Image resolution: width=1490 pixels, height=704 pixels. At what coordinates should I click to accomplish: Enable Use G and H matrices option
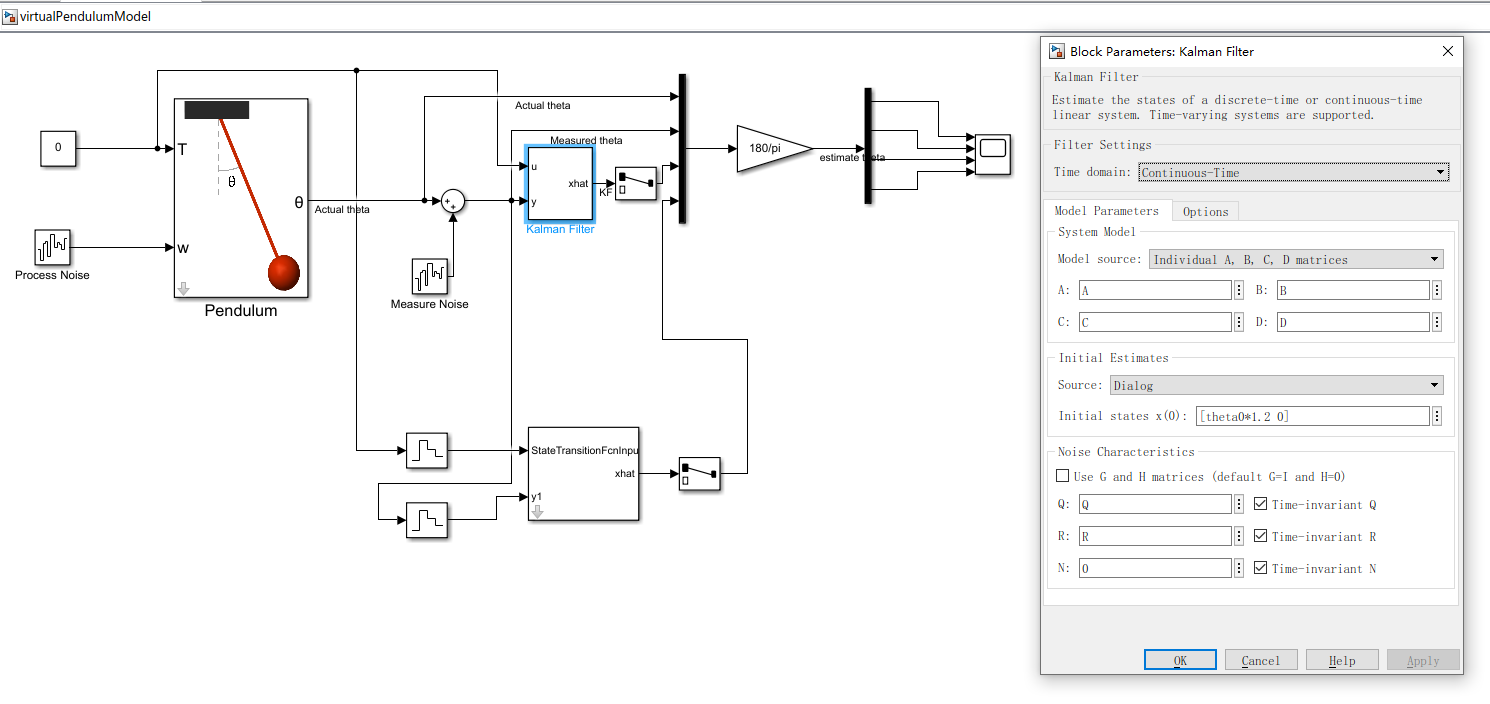click(x=1063, y=475)
